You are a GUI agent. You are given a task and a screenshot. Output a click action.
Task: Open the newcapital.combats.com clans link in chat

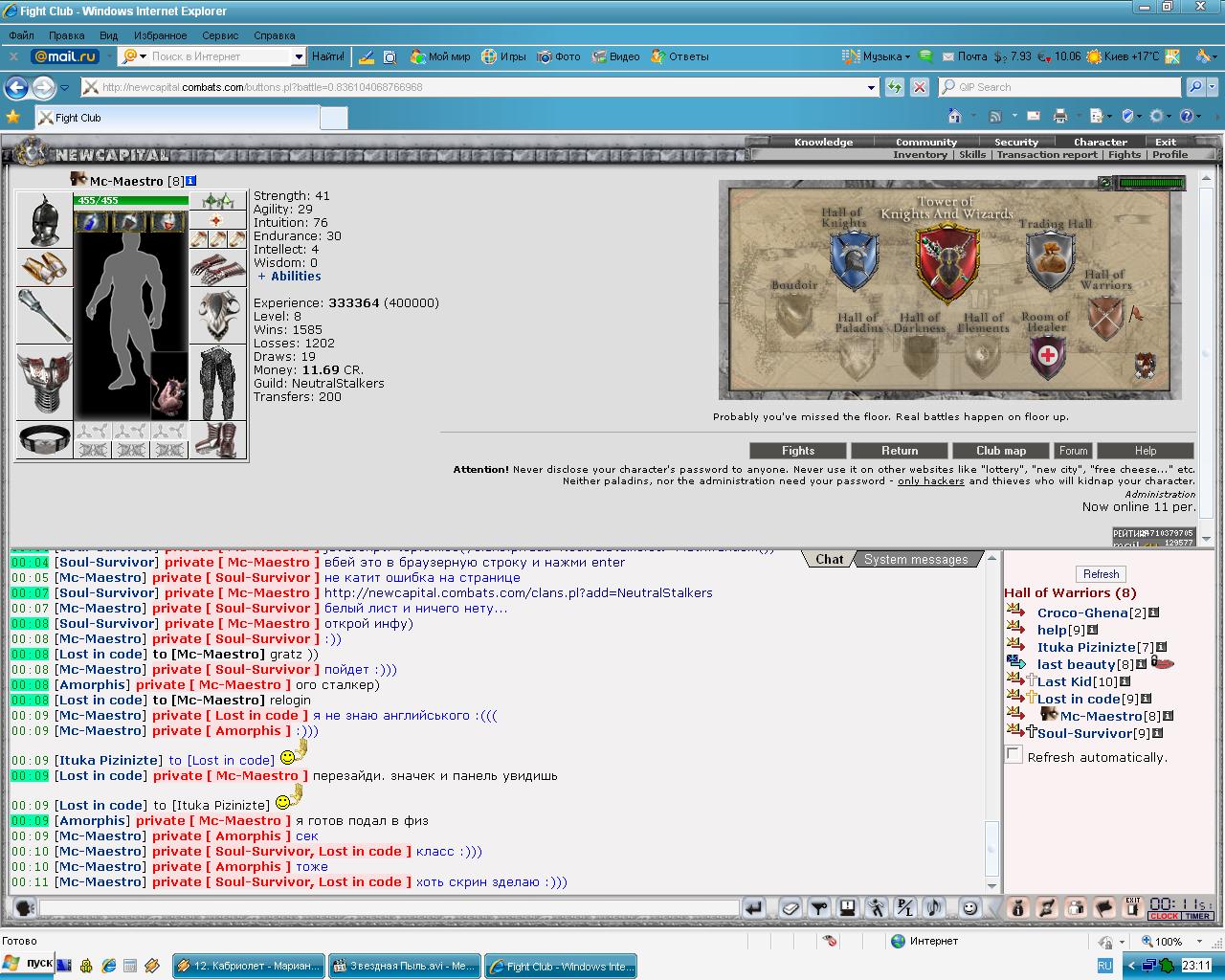(x=518, y=592)
